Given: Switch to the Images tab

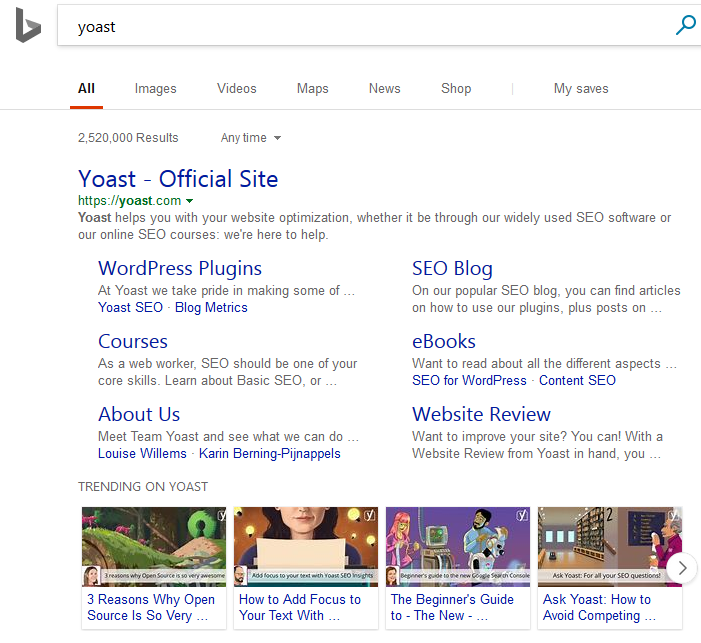Looking at the screenshot, I should tap(155, 89).
